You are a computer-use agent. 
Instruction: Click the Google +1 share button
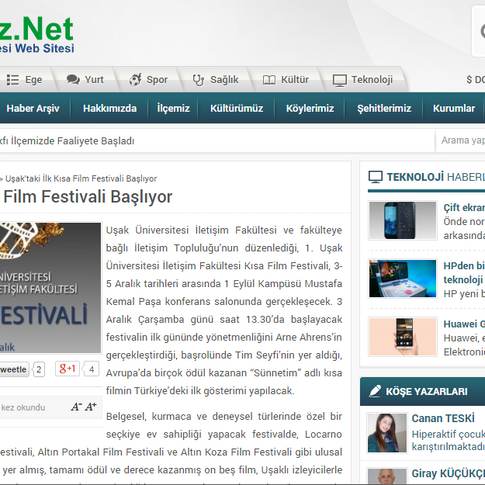tap(67, 369)
